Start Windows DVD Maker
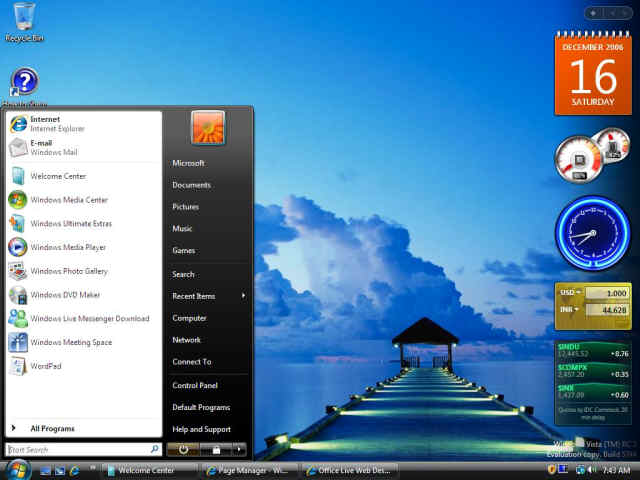Screen dimensions: 640x480 pos(65,295)
